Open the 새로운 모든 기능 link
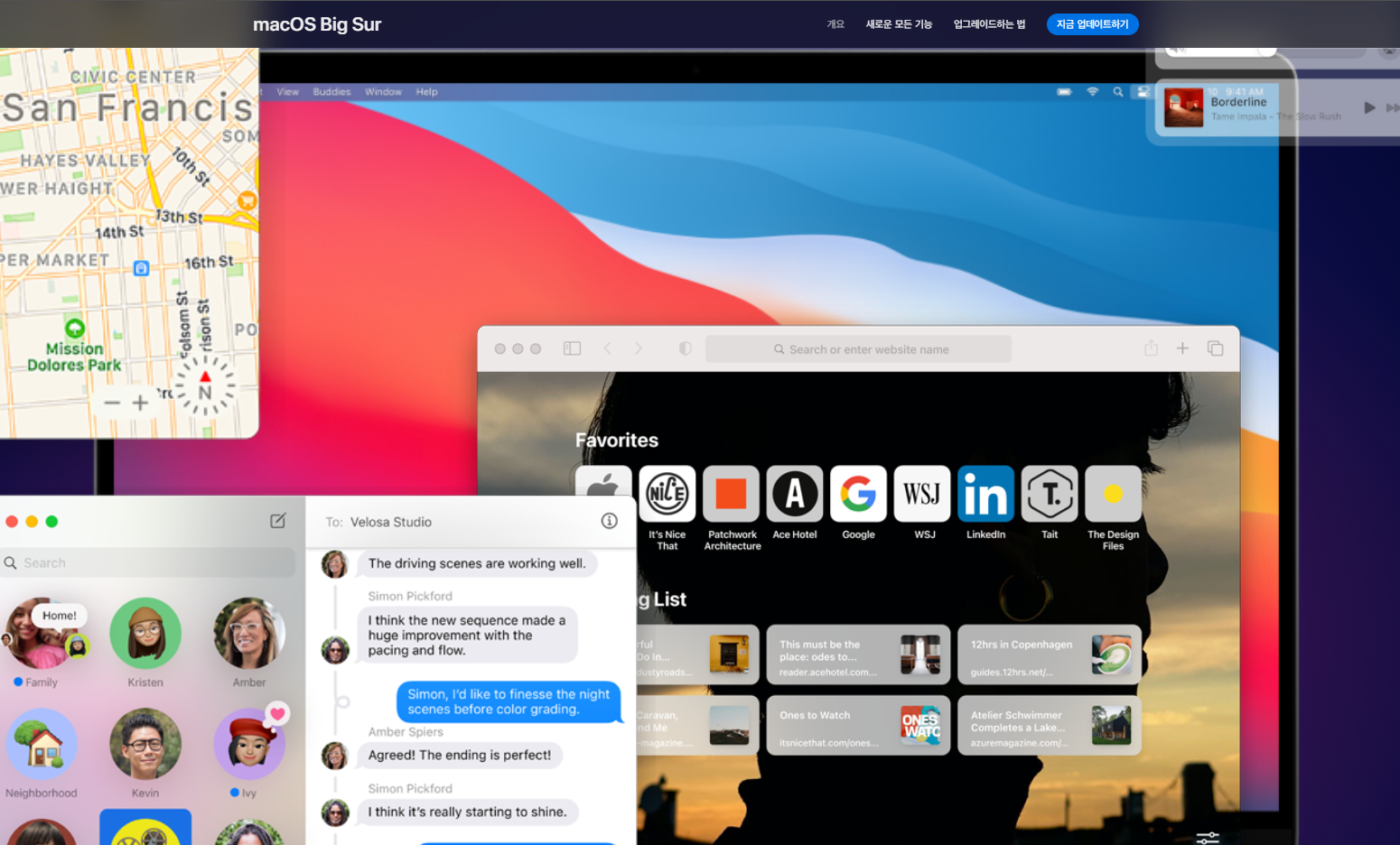 coord(899,24)
